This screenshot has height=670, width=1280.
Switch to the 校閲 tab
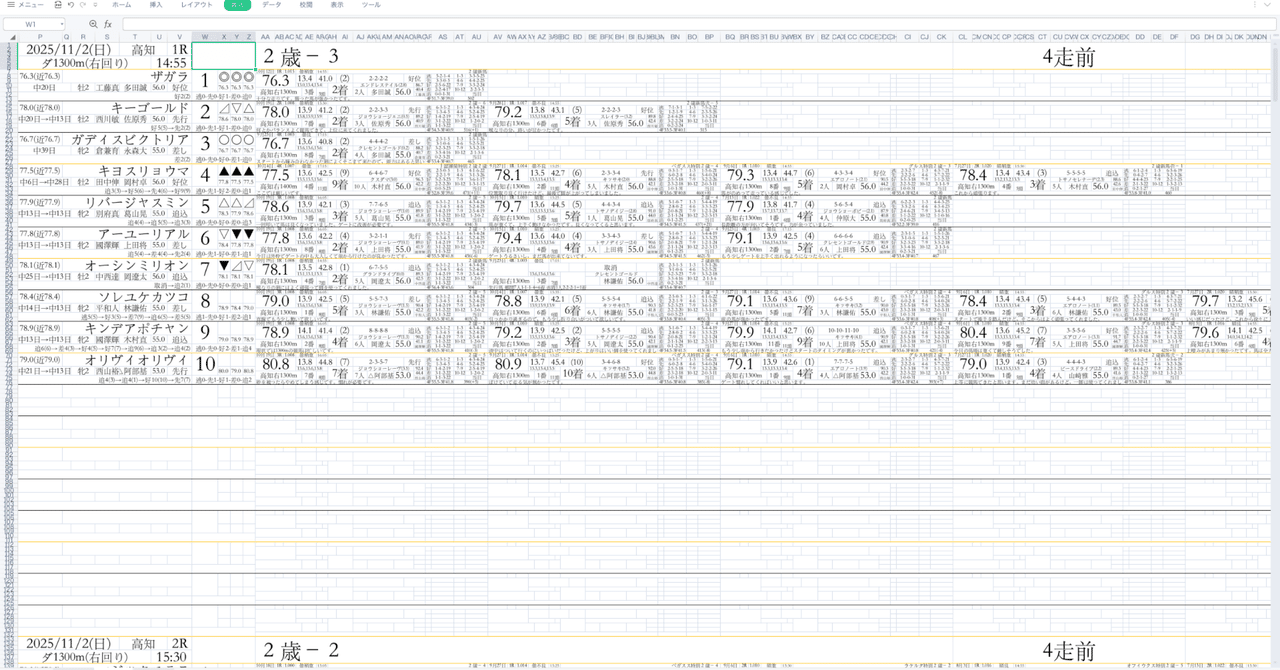point(306,5)
